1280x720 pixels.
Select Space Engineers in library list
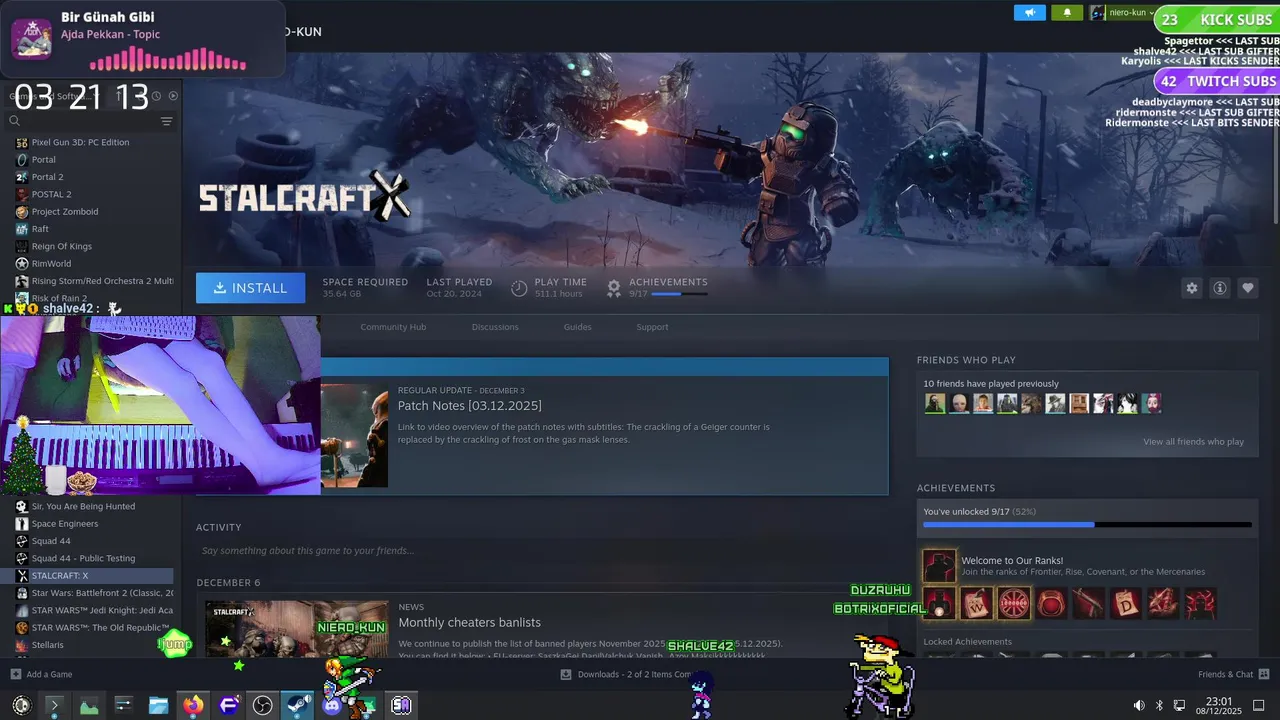coord(65,524)
